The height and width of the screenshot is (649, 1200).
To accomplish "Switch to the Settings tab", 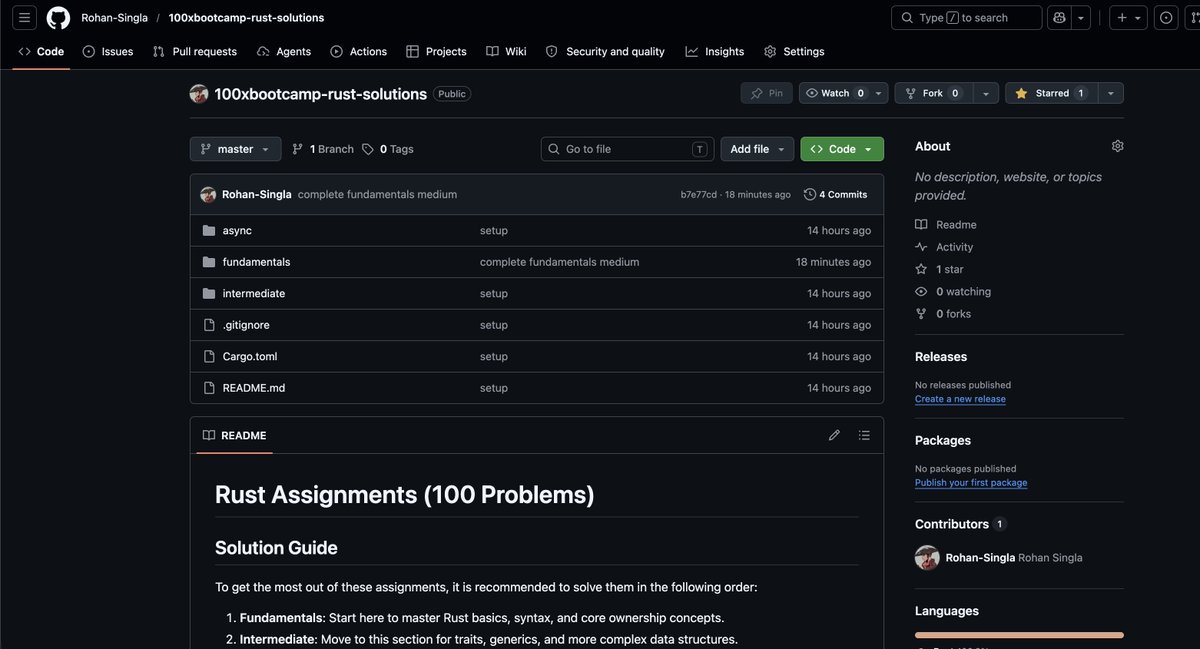I will tap(794, 51).
